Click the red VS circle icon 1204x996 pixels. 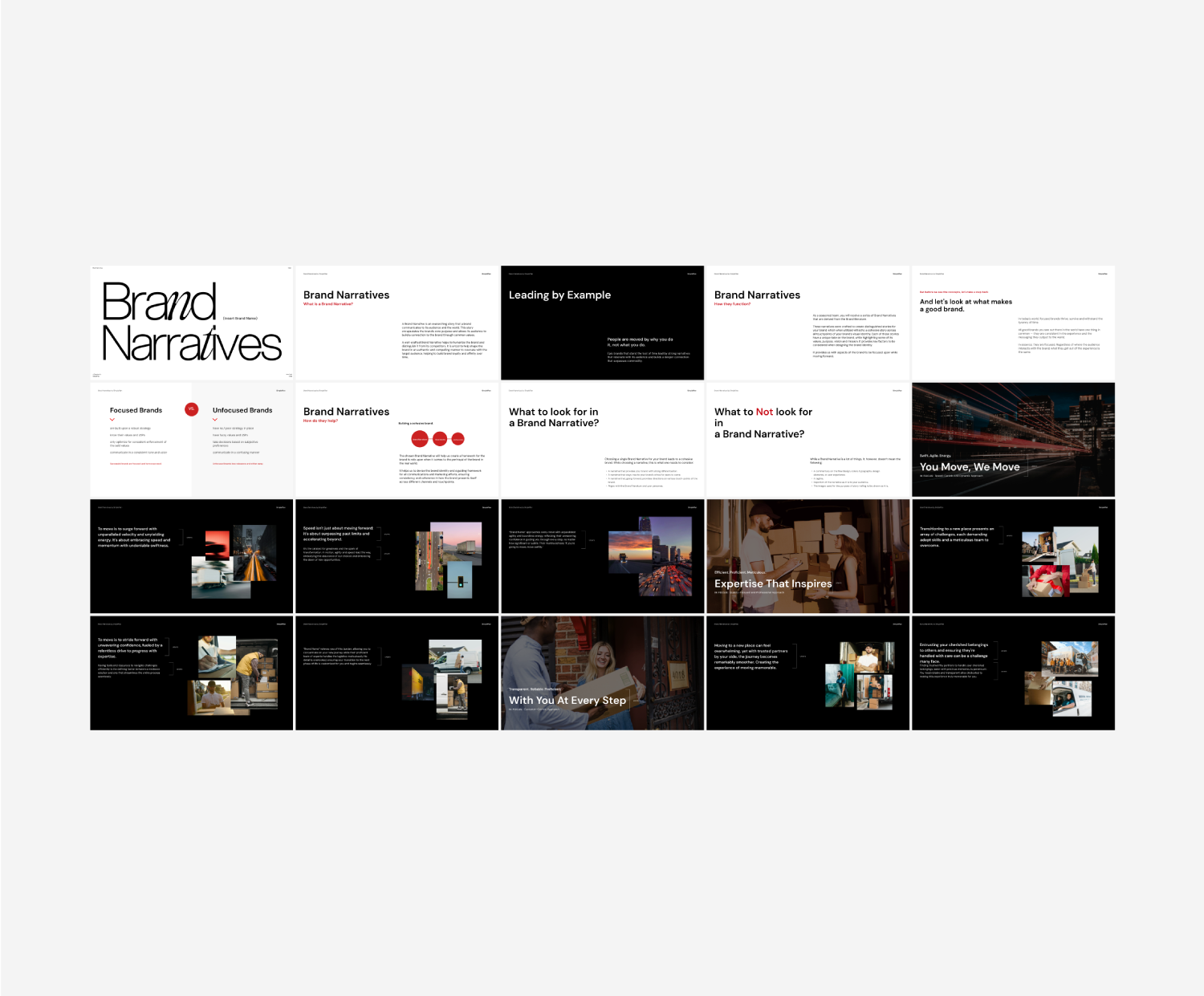(x=191, y=409)
